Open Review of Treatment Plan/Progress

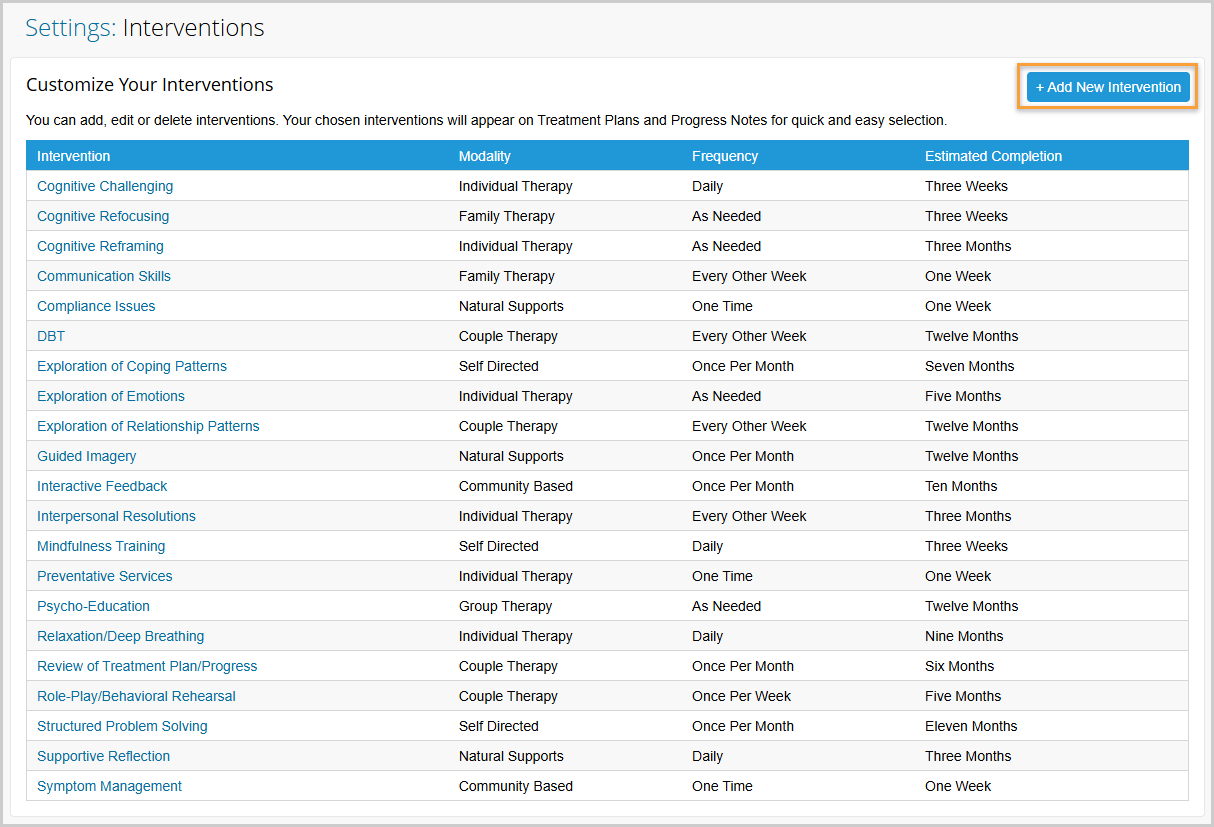pos(147,666)
